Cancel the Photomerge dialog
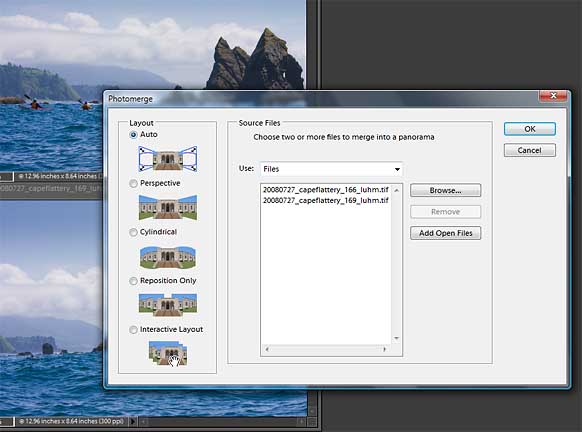 [530, 150]
